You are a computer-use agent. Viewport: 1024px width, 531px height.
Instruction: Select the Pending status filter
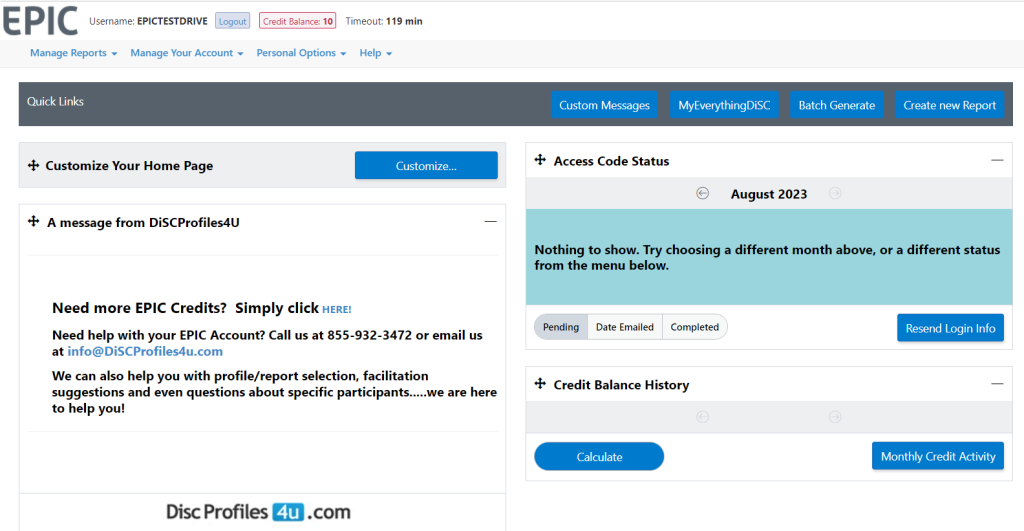tap(561, 327)
